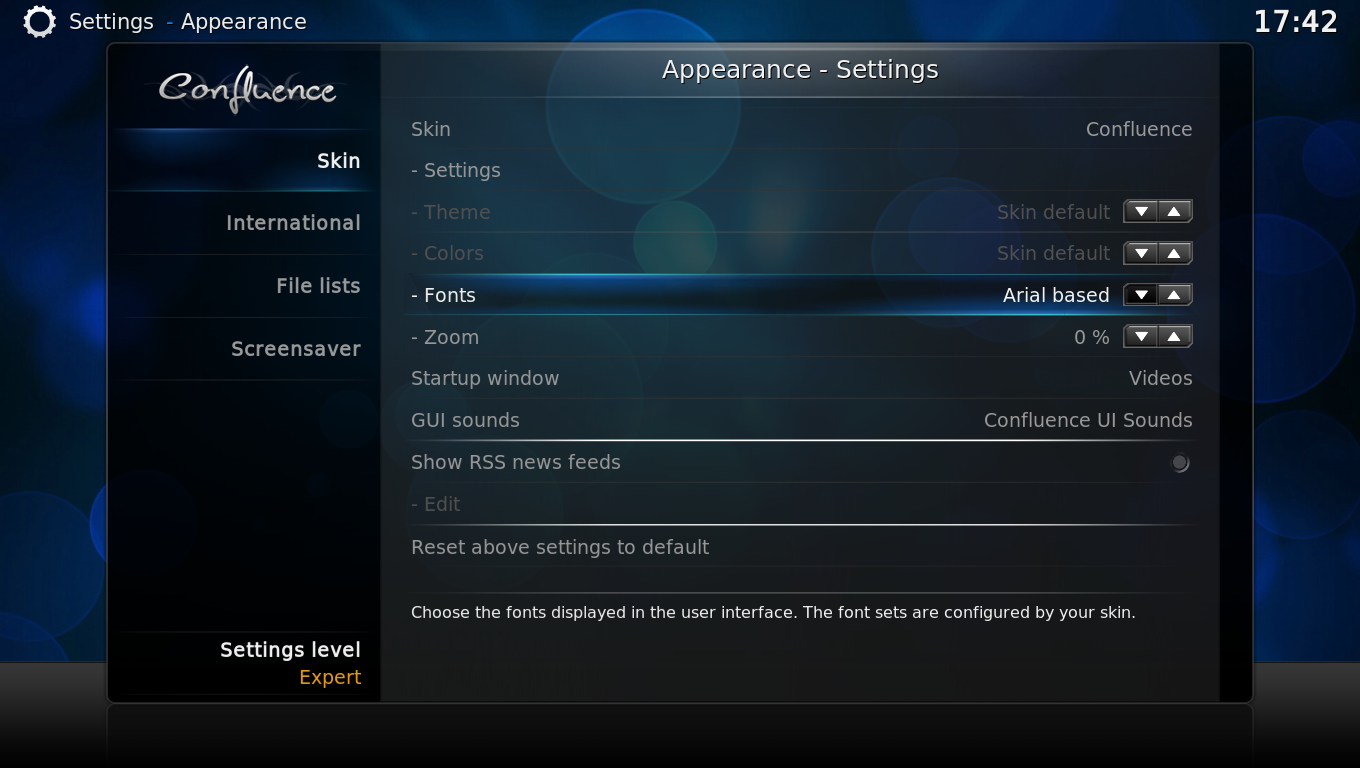Click the Theme up arrow button
This screenshot has width=1360, height=768.
point(1175,212)
